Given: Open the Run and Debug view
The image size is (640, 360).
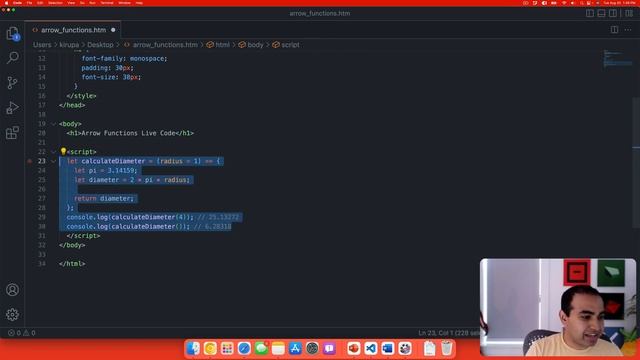Looking at the screenshot, I should coord(13,108).
